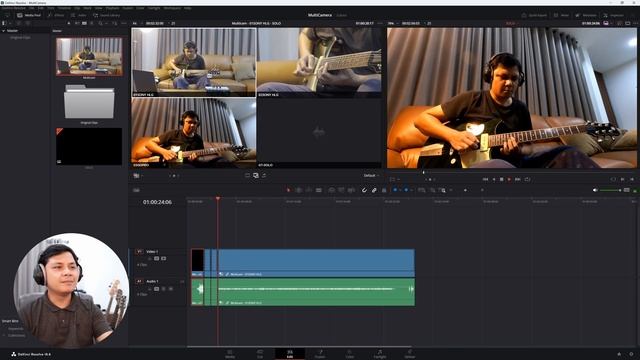Toggle Linked Selection chain icon
This screenshot has height=360, width=640.
click(374, 190)
